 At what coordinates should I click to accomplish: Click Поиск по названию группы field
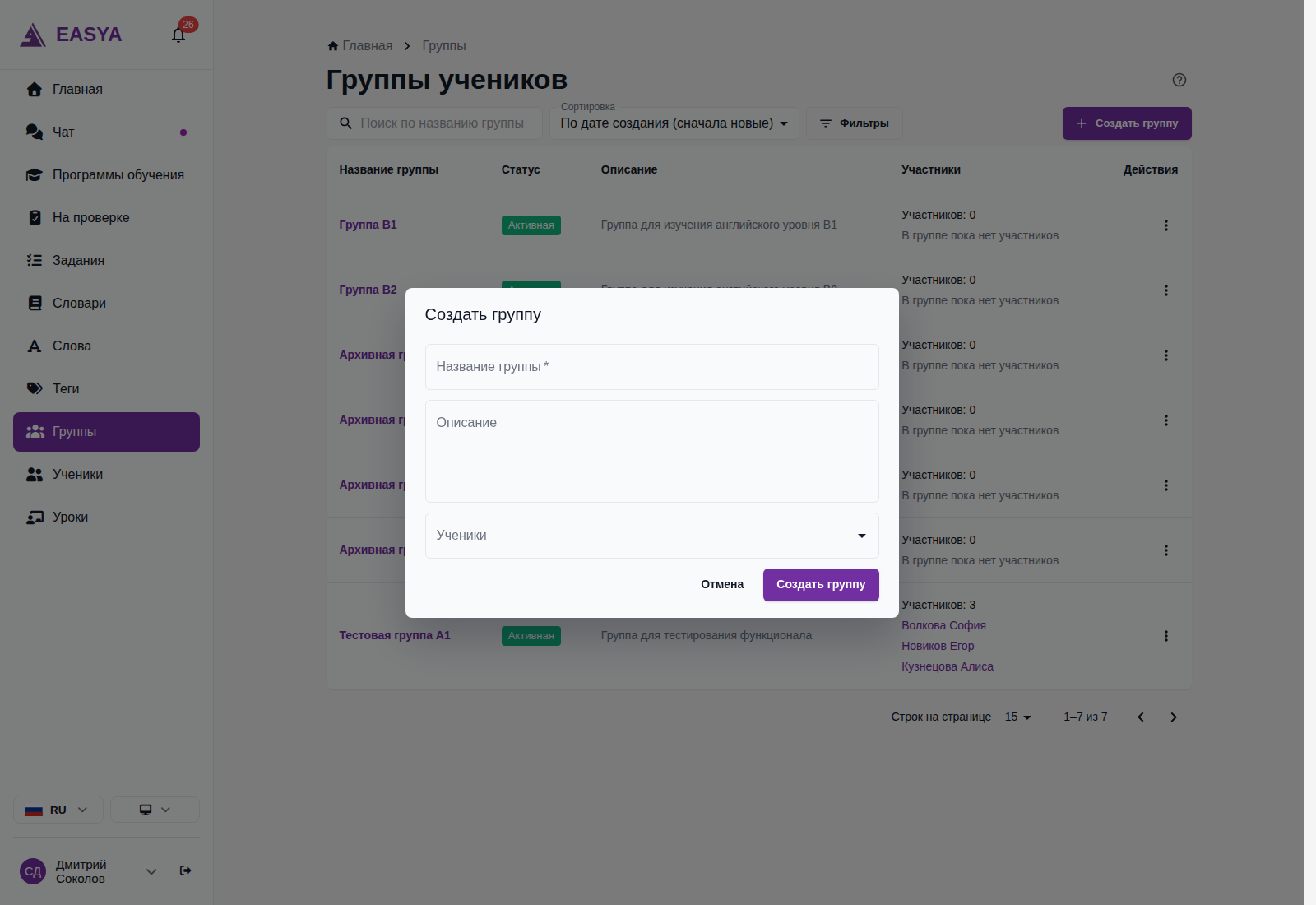tap(434, 123)
